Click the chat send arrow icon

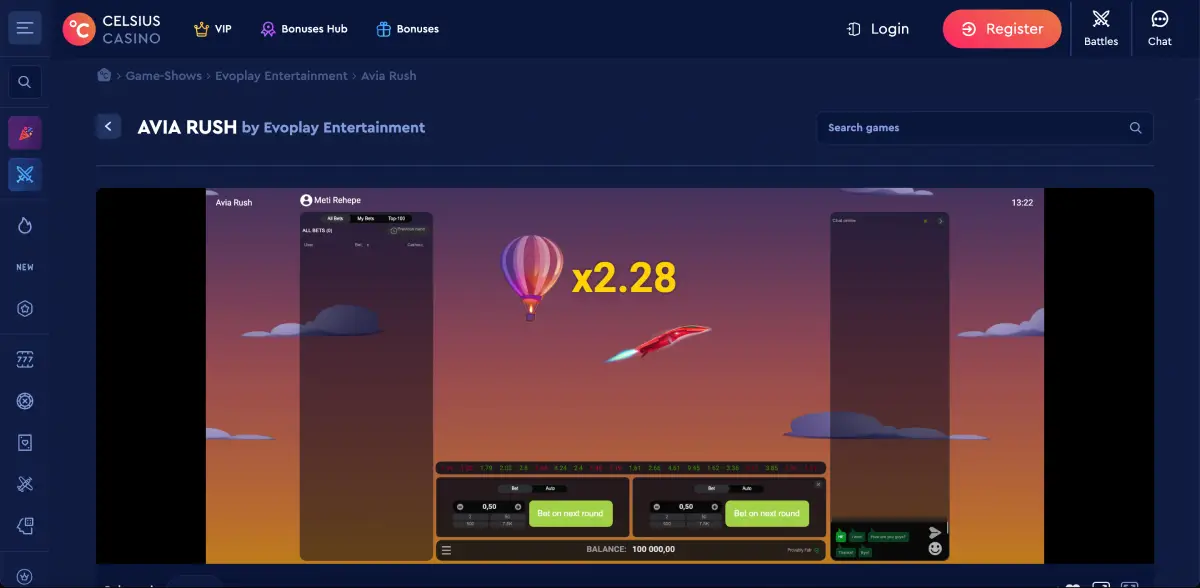tap(935, 532)
